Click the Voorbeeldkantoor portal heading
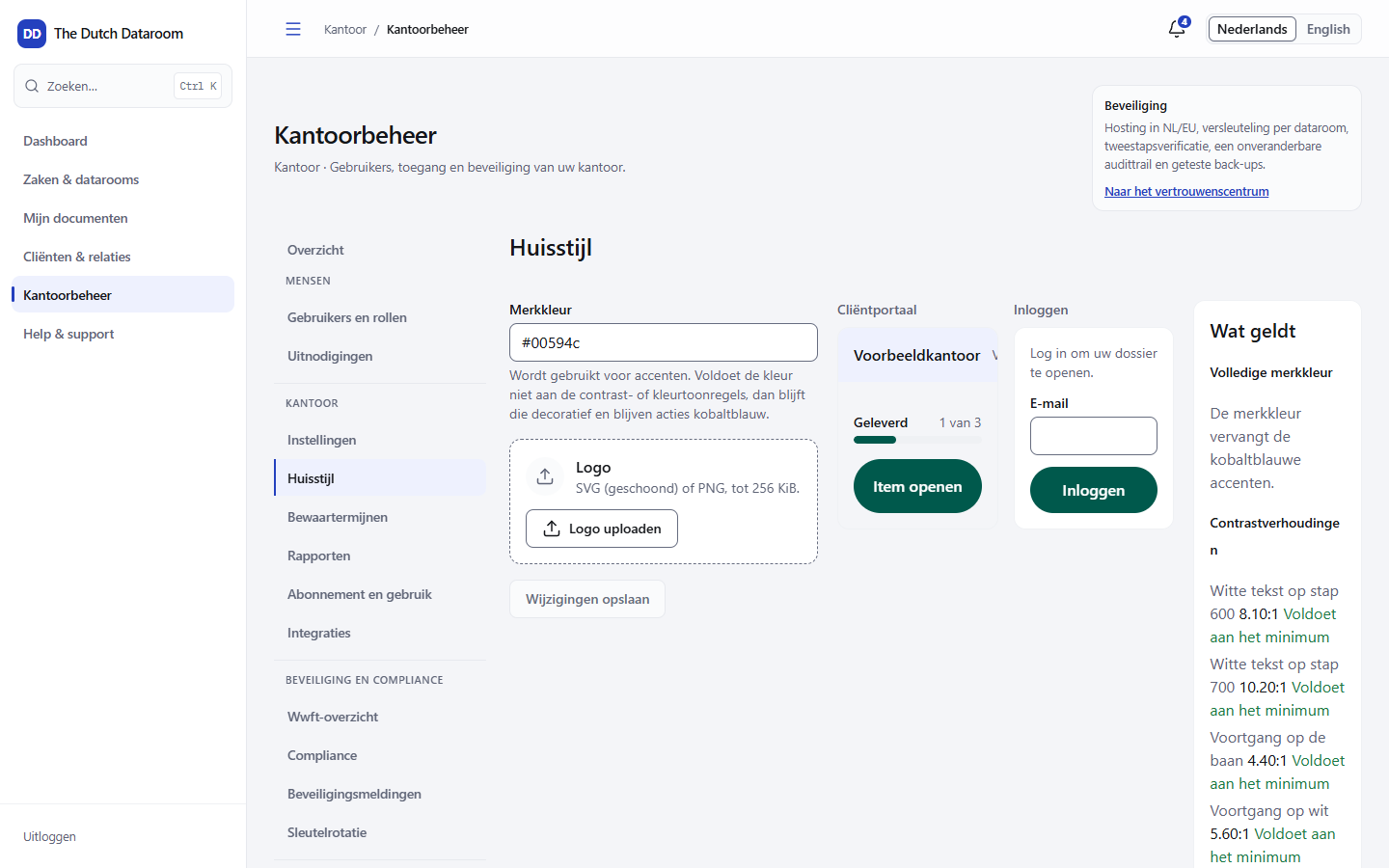Screen dimensions: 1389x868 916,355
